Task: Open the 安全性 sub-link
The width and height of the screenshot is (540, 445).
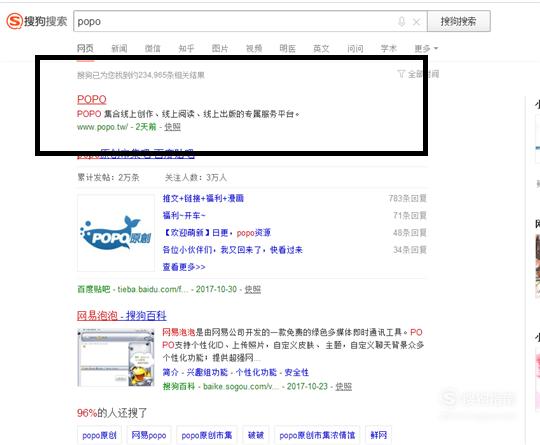Action: 297,372
